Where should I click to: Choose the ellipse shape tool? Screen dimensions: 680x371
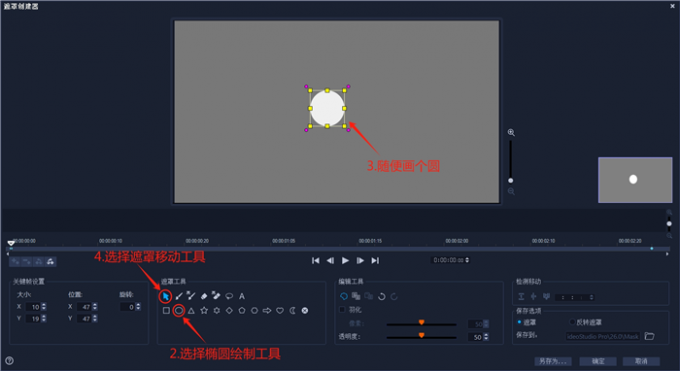pos(179,310)
